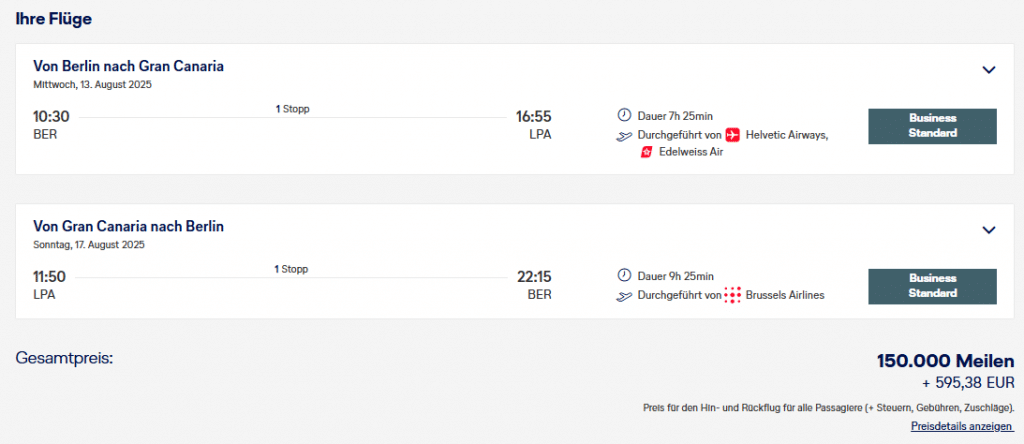Screen dimensions: 1024x444
Task: Click the 10:30 BER departure time
Action: [x=51, y=117]
